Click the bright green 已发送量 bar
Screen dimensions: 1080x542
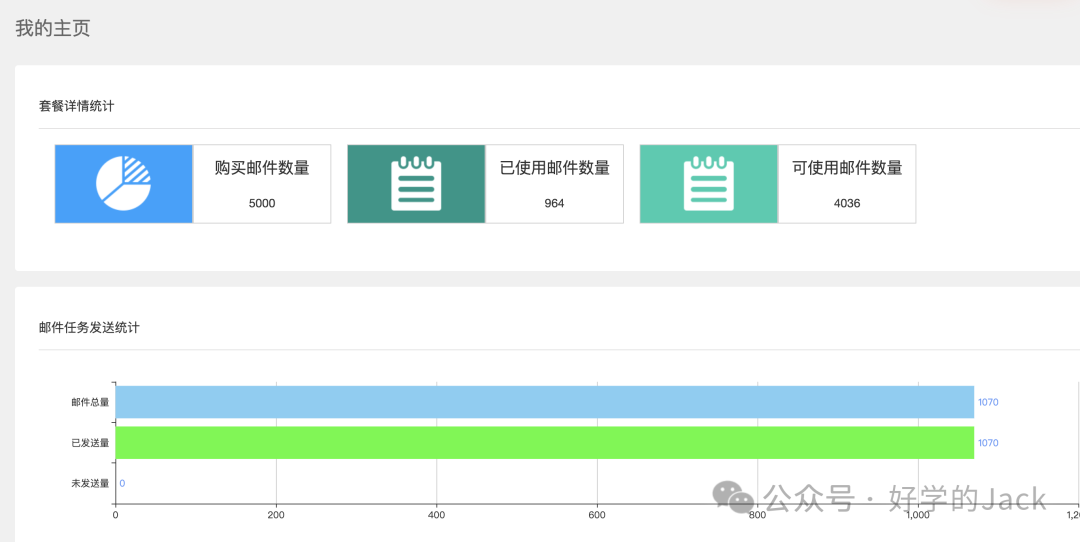pos(545,443)
